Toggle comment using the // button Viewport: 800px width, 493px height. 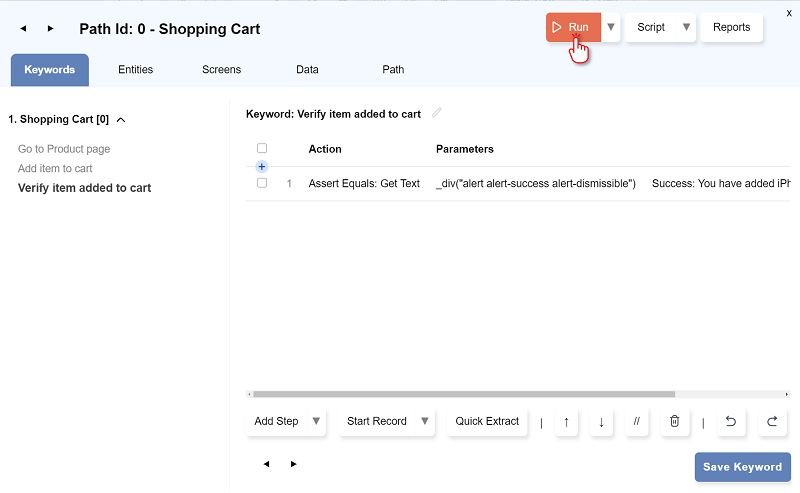(x=637, y=422)
